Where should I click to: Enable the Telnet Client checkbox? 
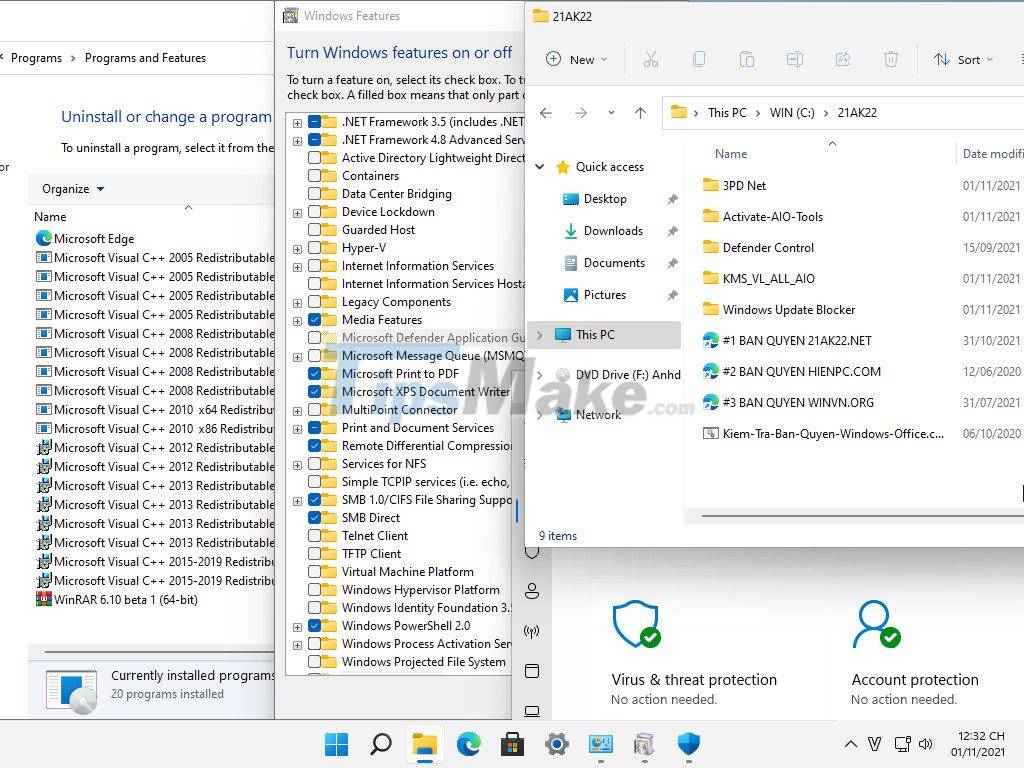point(314,536)
